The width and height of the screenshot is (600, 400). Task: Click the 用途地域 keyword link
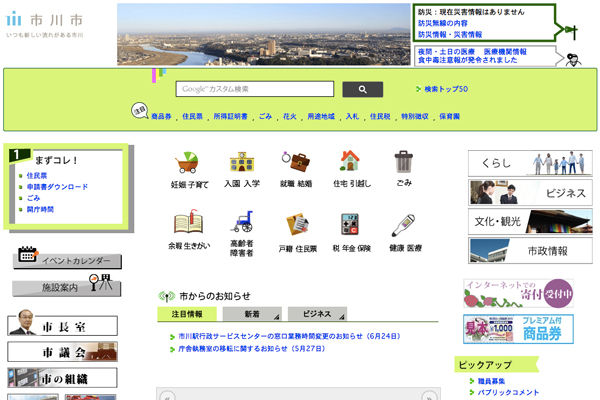[321, 116]
